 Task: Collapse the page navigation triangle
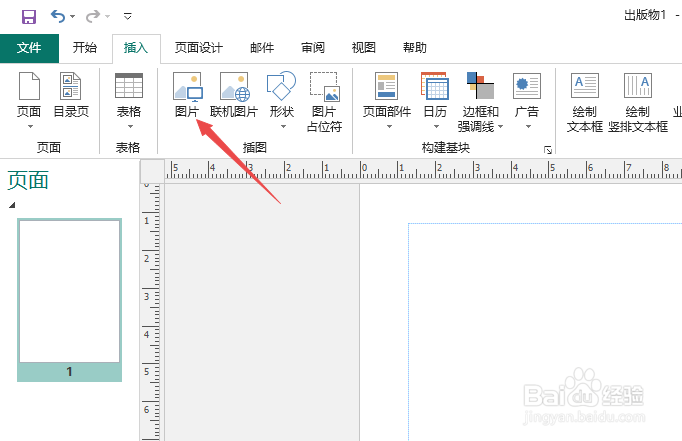click(12, 204)
